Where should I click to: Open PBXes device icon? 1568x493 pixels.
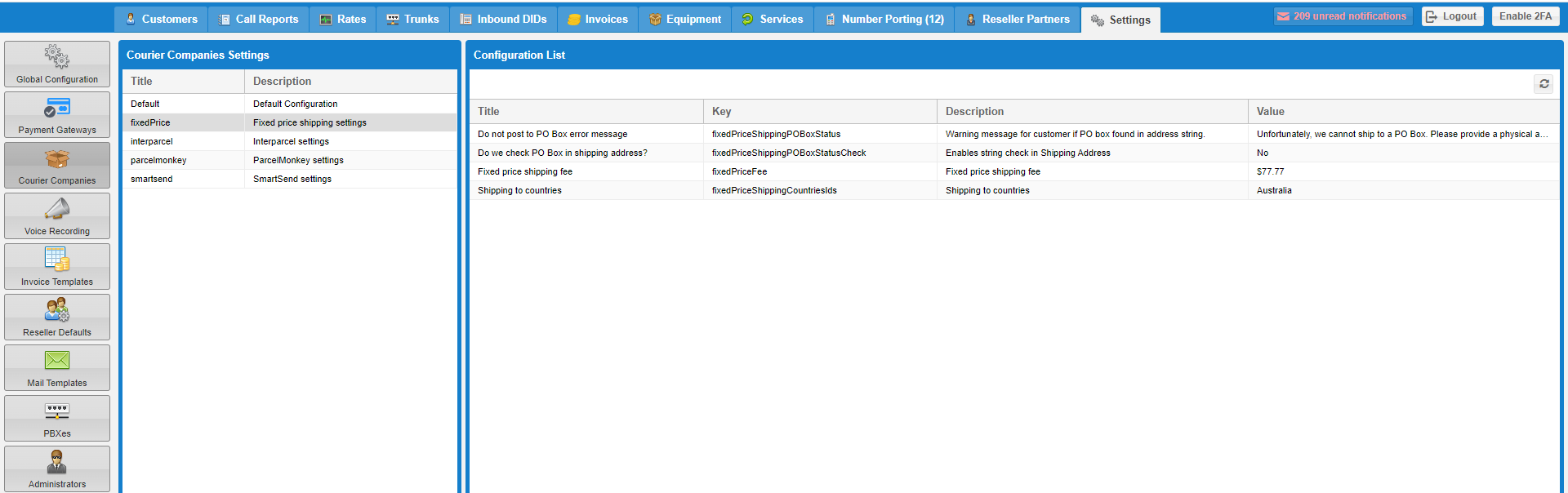point(57,411)
